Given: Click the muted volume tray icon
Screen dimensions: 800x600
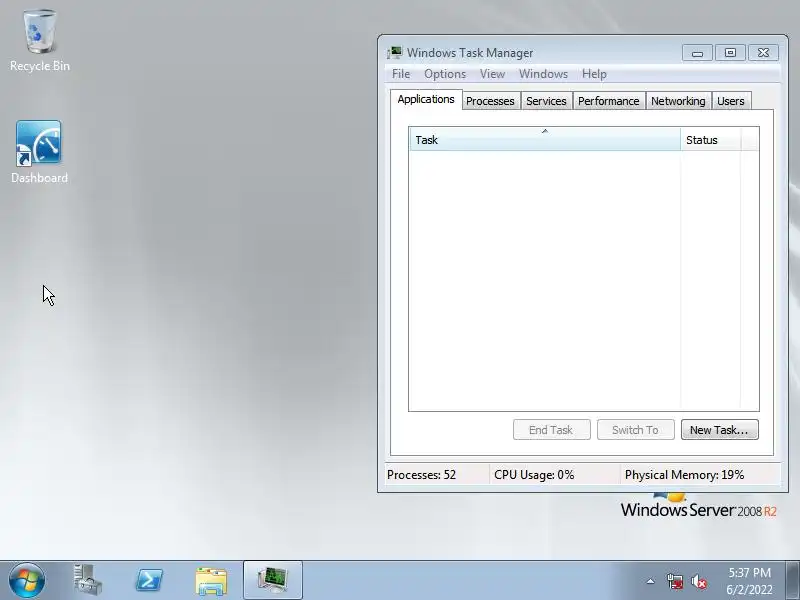Looking at the screenshot, I should point(698,581).
